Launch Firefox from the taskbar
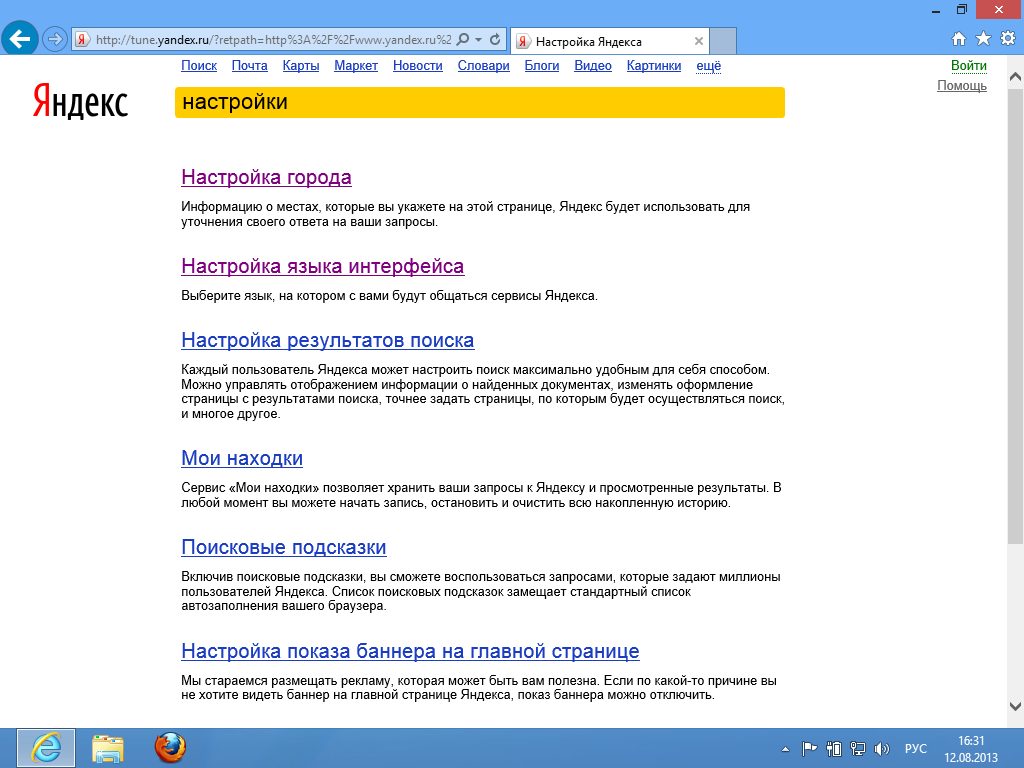The width and height of the screenshot is (1024, 768). [x=170, y=748]
